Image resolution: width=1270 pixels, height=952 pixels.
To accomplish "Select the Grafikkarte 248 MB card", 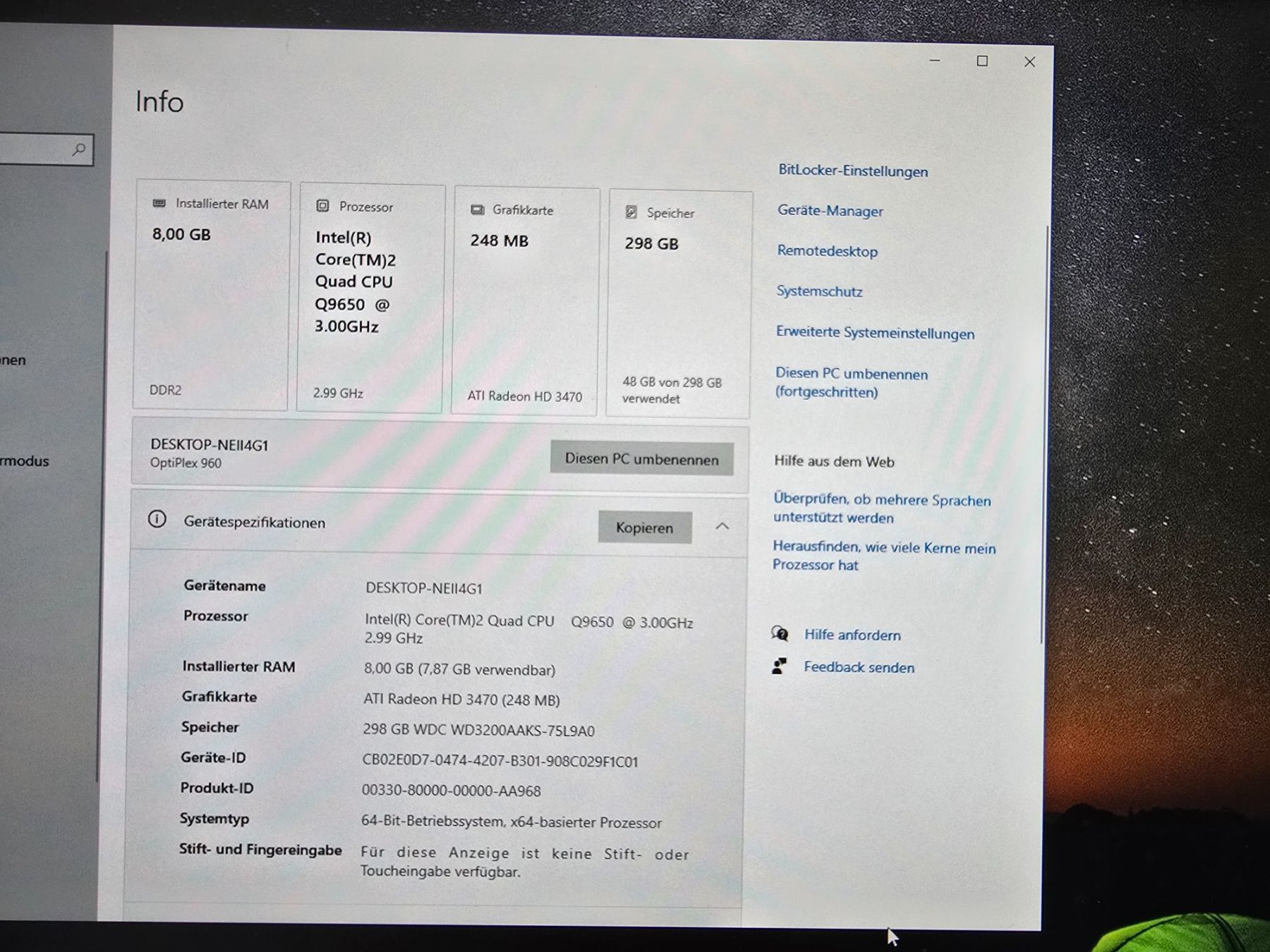I will pyautogui.click(x=526, y=301).
